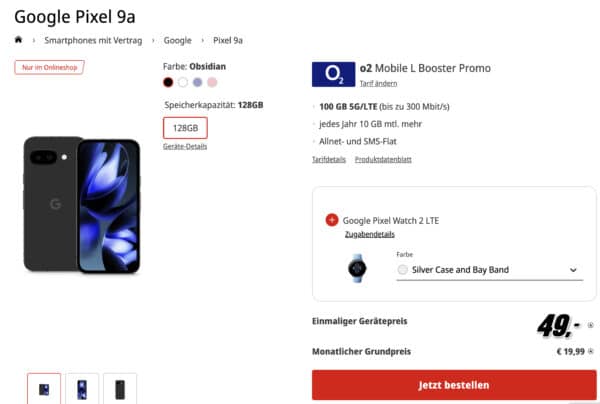Select the Obsidian black color option

(168, 82)
